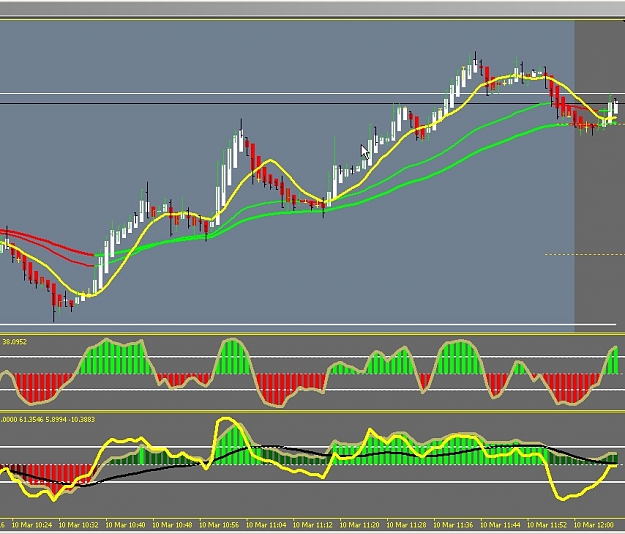Select the 10 Mar 11:36 time label
The height and width of the screenshot is (534, 625).
[x=454, y=525]
